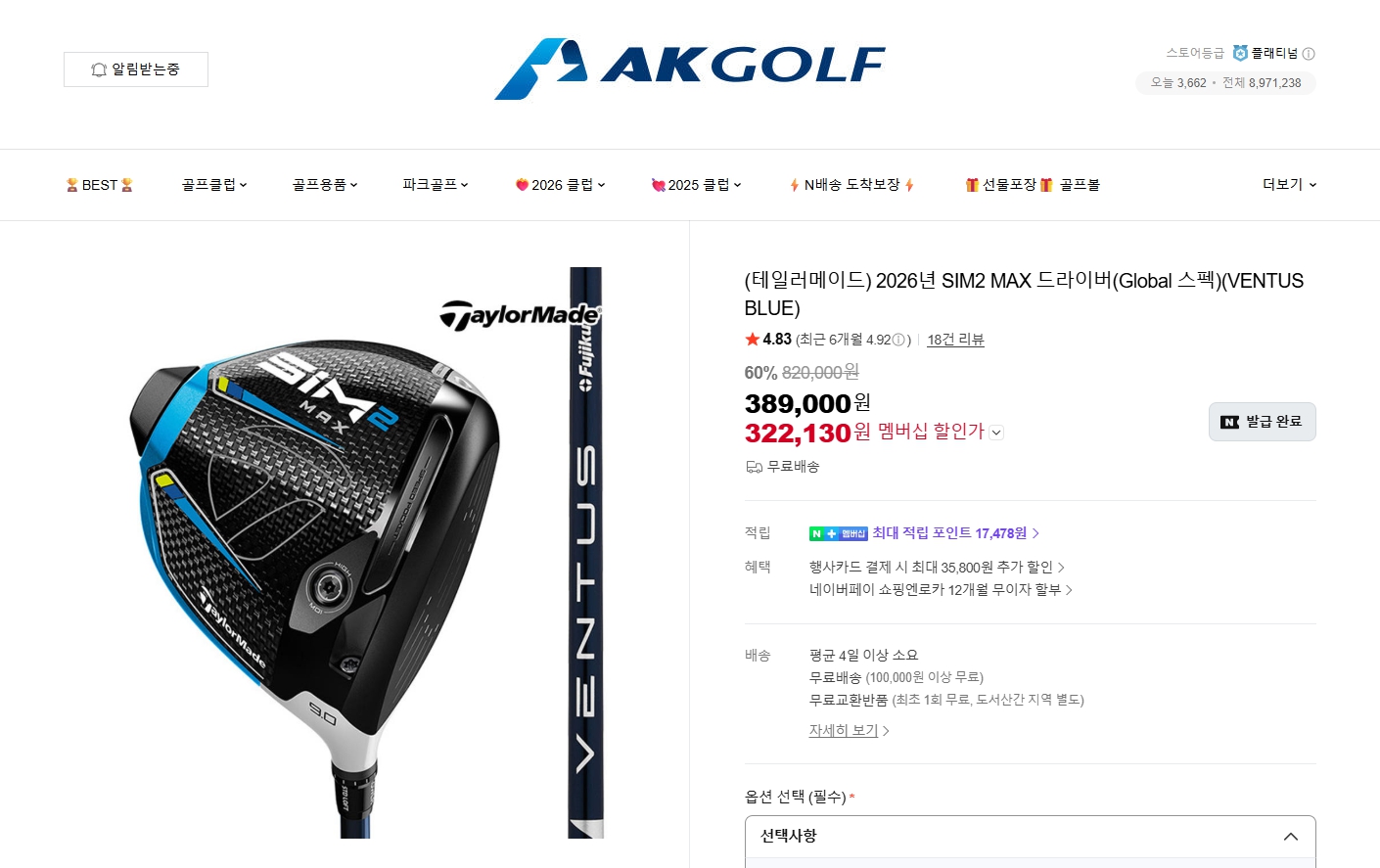Viewport: 1380px width, 868px height.
Task: Click the red star rating icon
Action: pyautogui.click(x=753, y=340)
